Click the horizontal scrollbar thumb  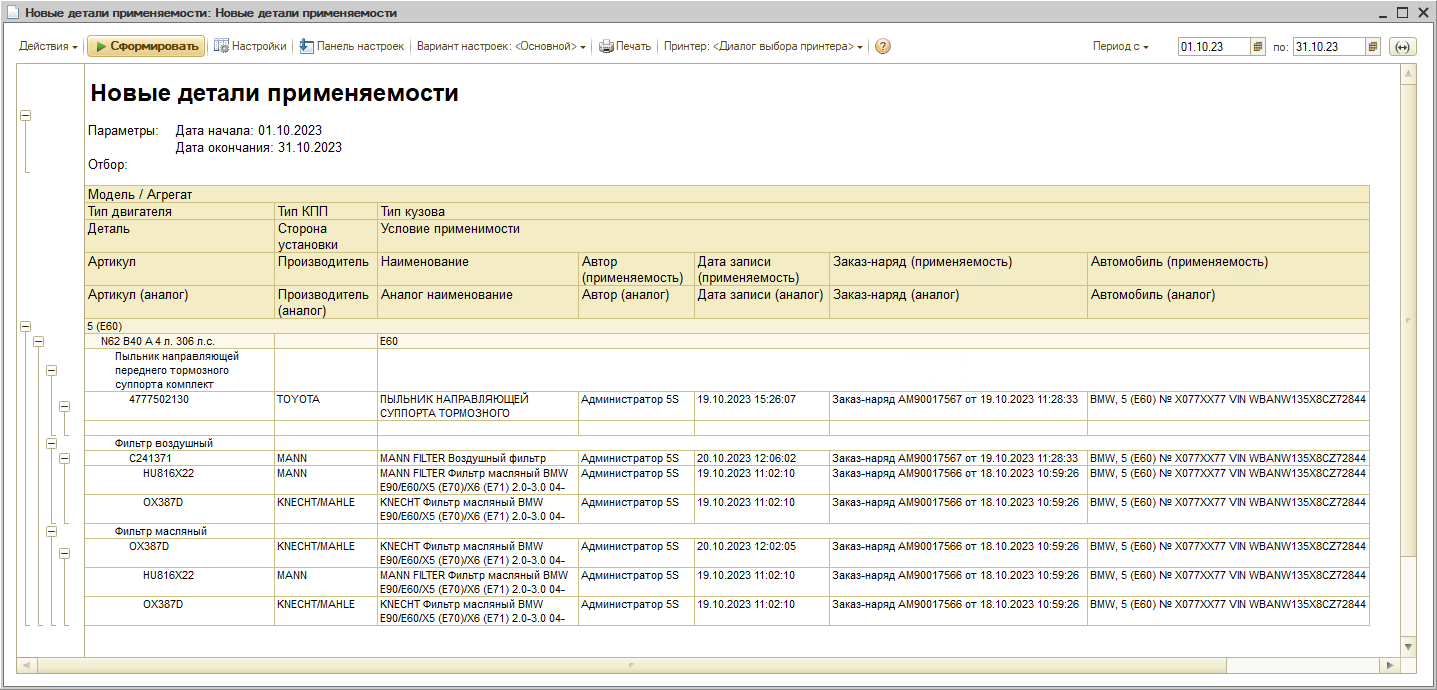pyautogui.click(x=632, y=665)
